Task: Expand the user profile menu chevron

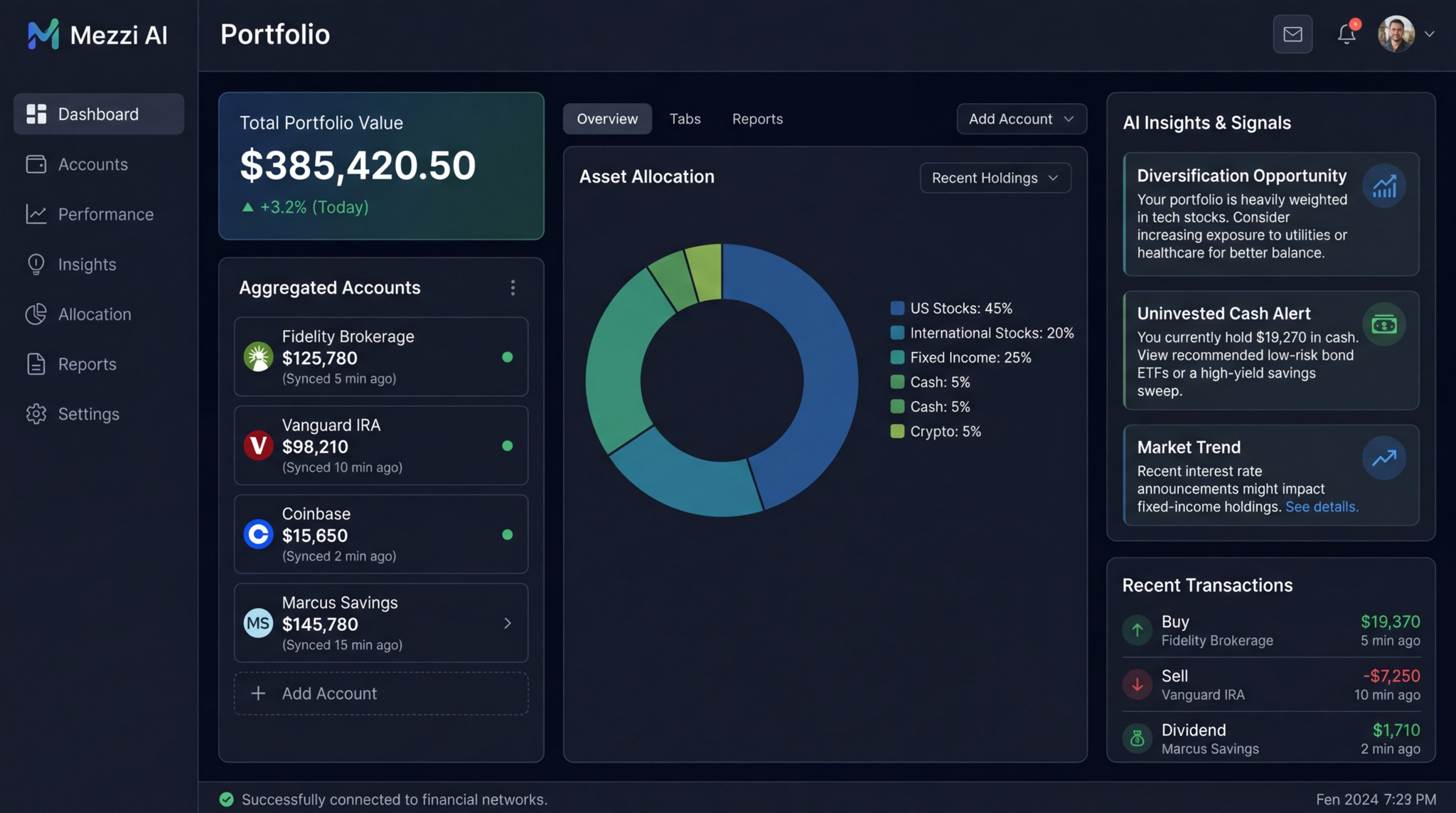Action: [1429, 34]
